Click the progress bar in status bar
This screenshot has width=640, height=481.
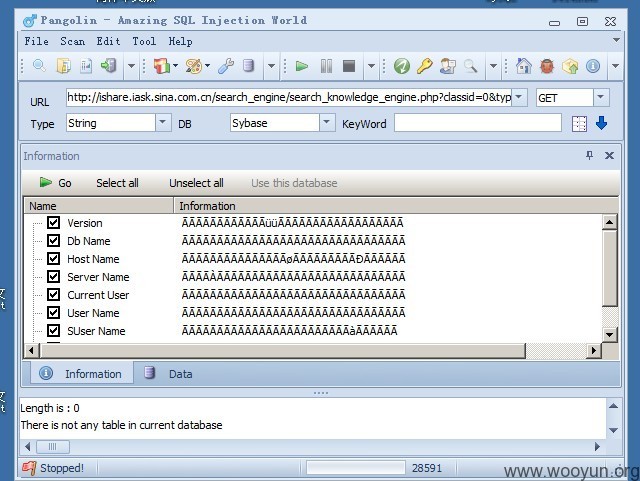tap(356, 468)
